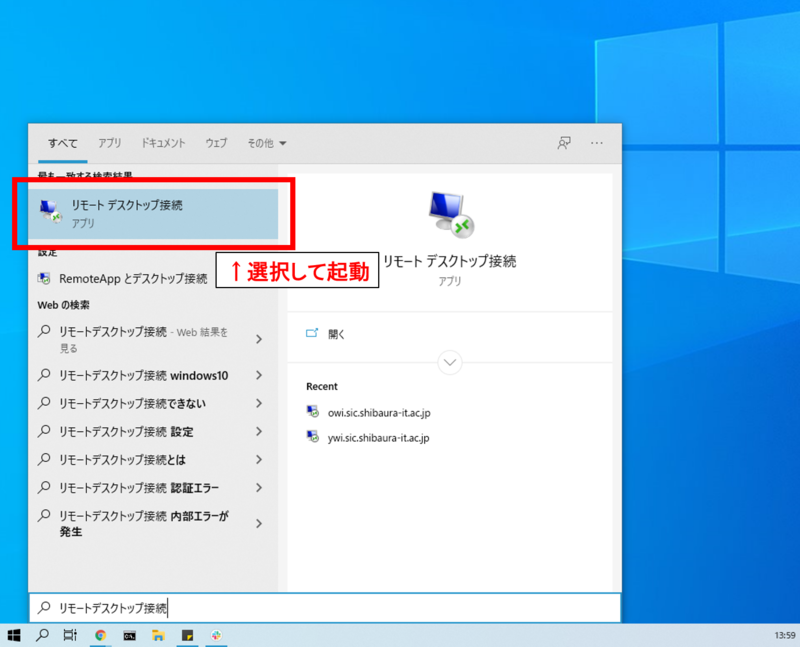Click the icon beside ywi.sic.shibaura-it.ac.jp
The image size is (800, 647).
313,437
